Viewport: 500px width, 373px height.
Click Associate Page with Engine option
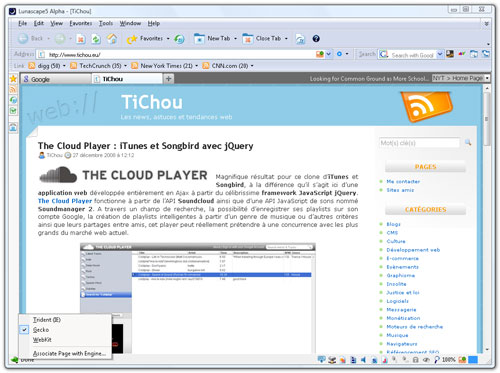[x=69, y=354]
